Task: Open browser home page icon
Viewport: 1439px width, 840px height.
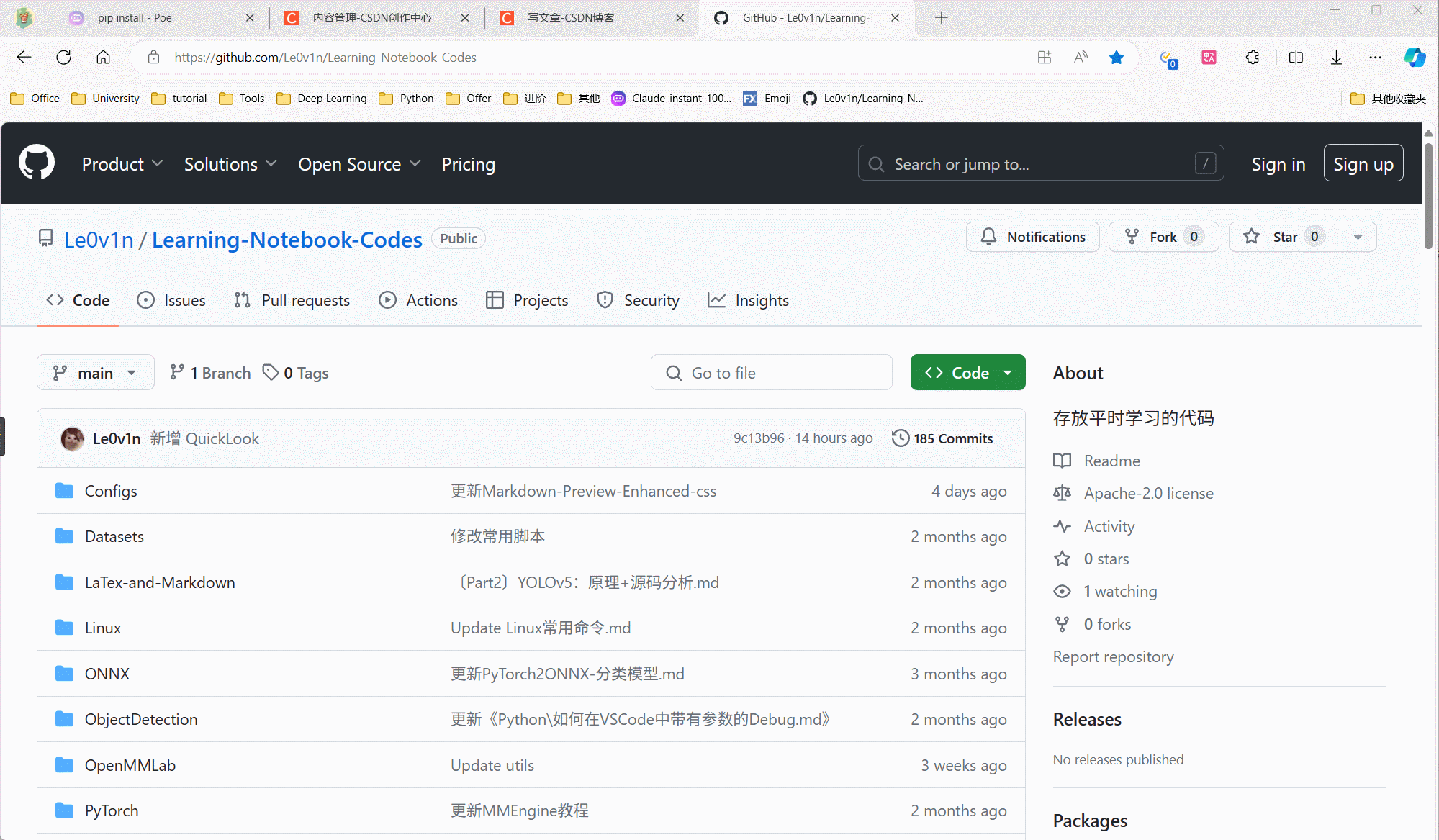Action: point(104,58)
